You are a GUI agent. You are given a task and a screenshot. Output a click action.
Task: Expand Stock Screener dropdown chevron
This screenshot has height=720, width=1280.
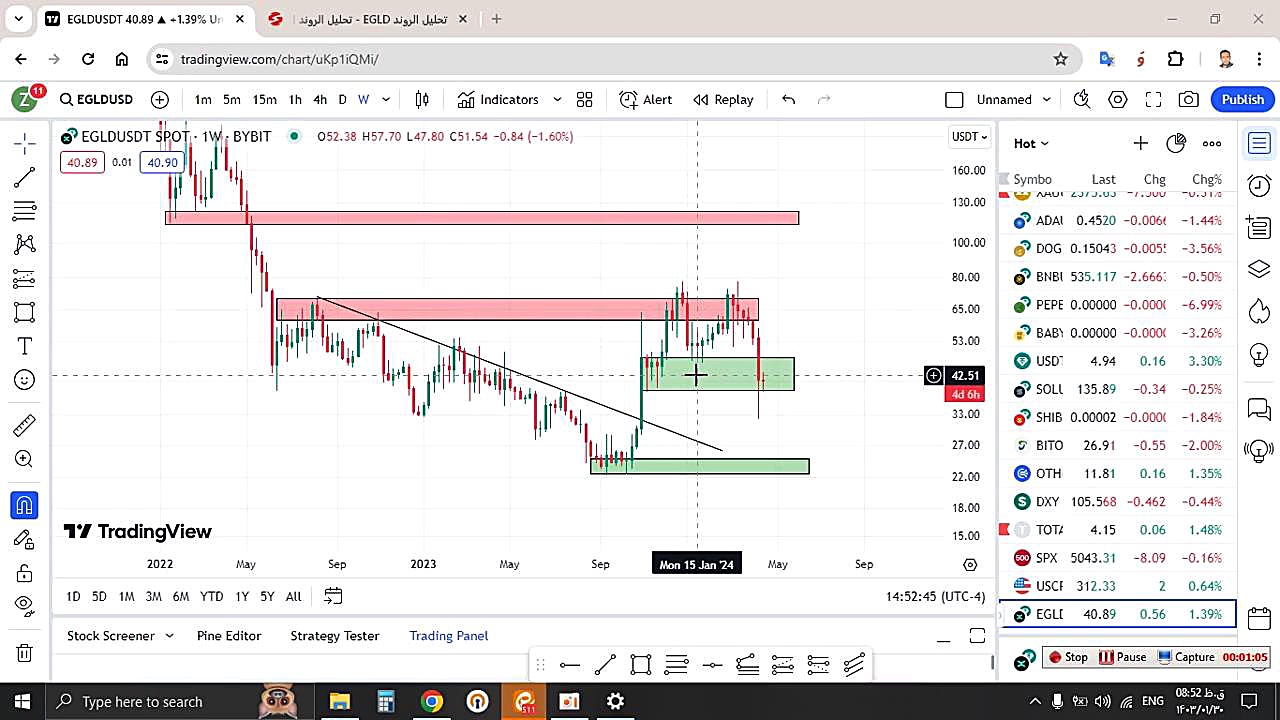[x=169, y=635]
